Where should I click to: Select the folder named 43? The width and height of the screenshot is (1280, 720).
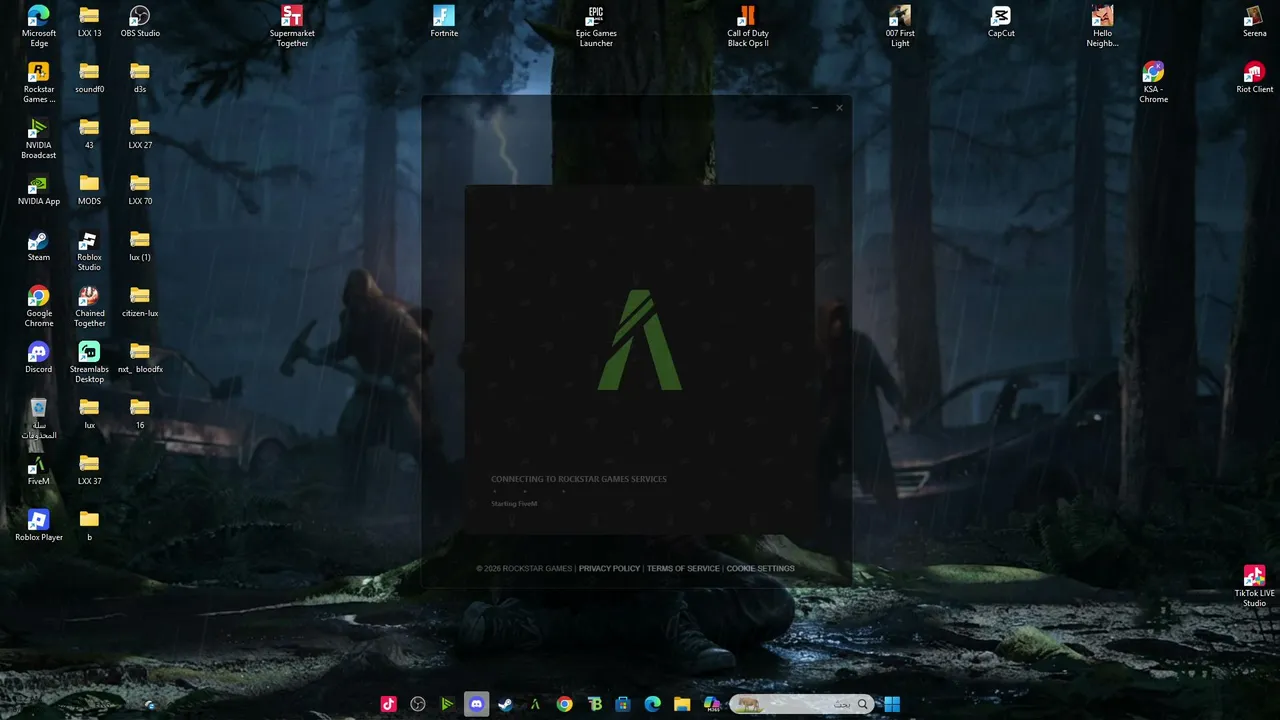pyautogui.click(x=89, y=134)
